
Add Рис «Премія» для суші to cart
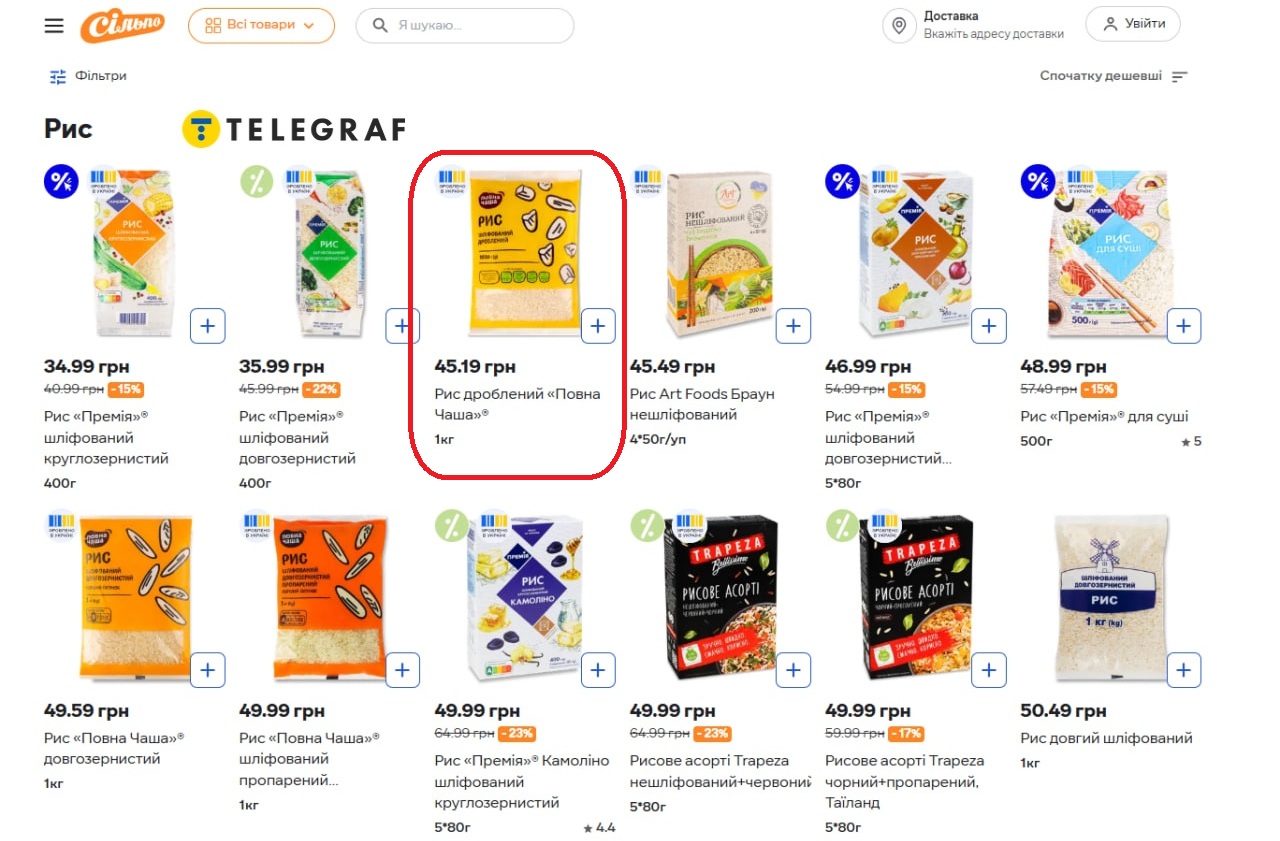tap(1183, 326)
